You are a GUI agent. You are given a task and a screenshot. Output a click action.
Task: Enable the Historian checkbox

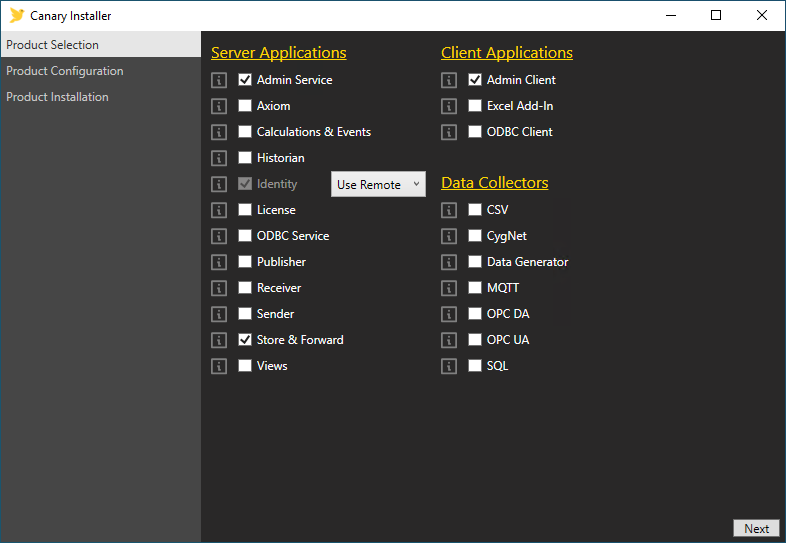[x=245, y=158]
